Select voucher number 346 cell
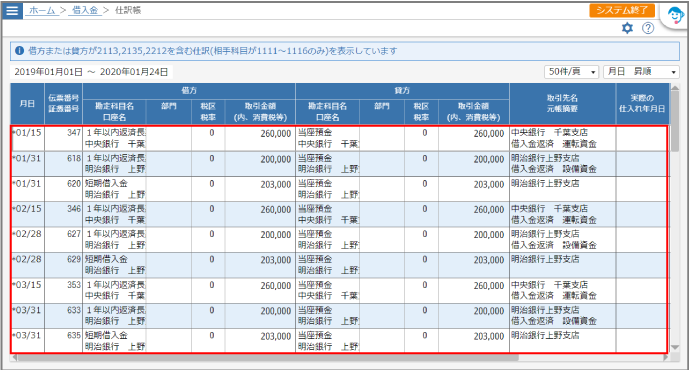 click(x=63, y=214)
